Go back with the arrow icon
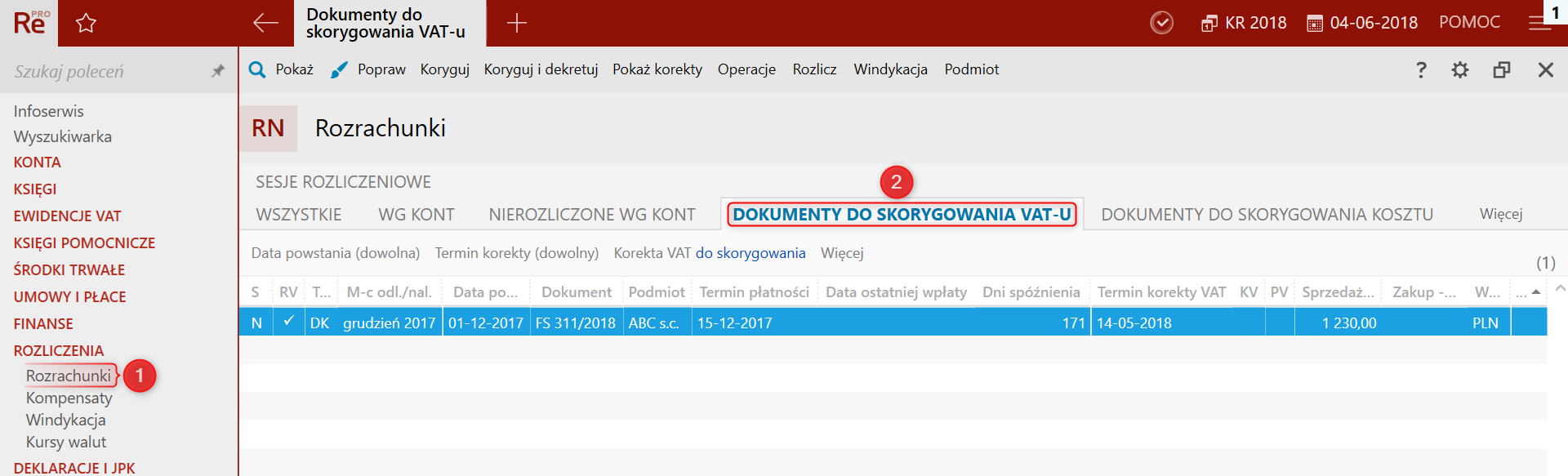This screenshot has height=476, width=1568. tap(265, 23)
